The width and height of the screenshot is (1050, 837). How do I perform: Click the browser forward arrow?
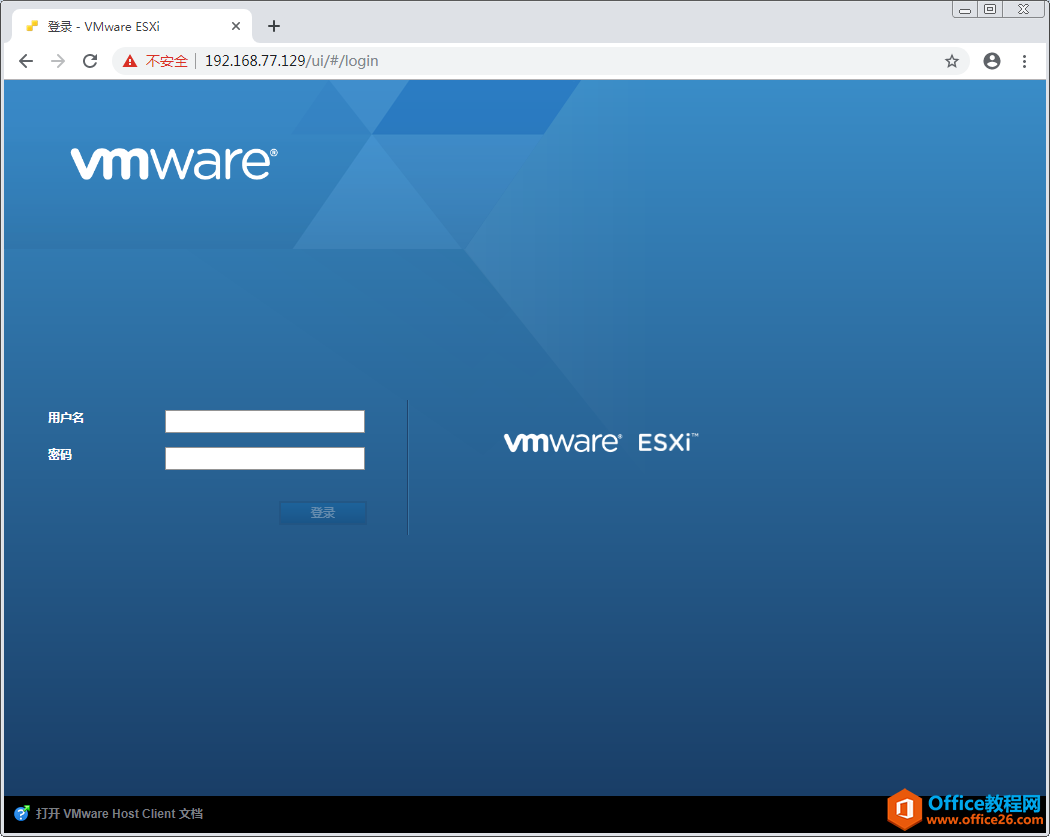coord(58,61)
